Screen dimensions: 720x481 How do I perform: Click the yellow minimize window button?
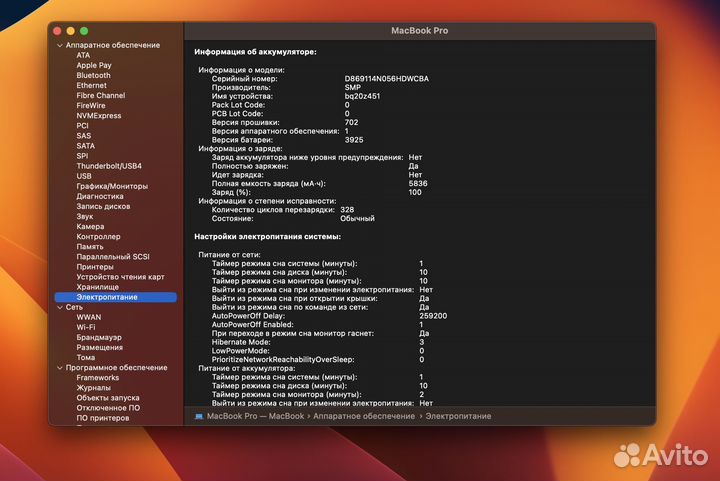[x=71, y=31]
